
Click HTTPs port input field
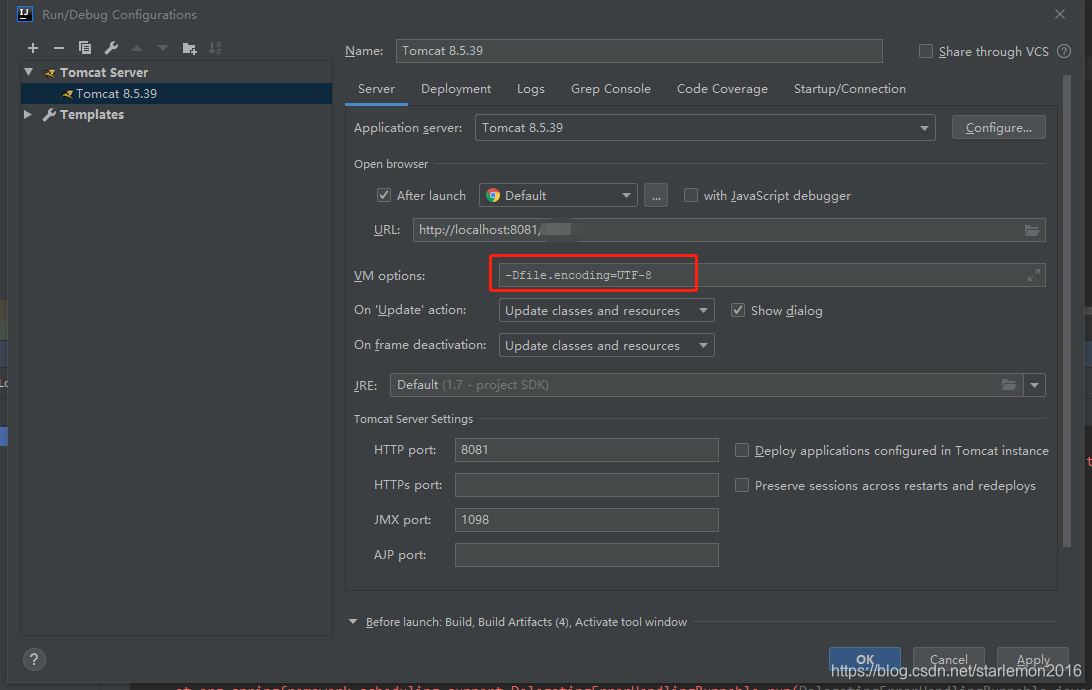[x=586, y=485]
